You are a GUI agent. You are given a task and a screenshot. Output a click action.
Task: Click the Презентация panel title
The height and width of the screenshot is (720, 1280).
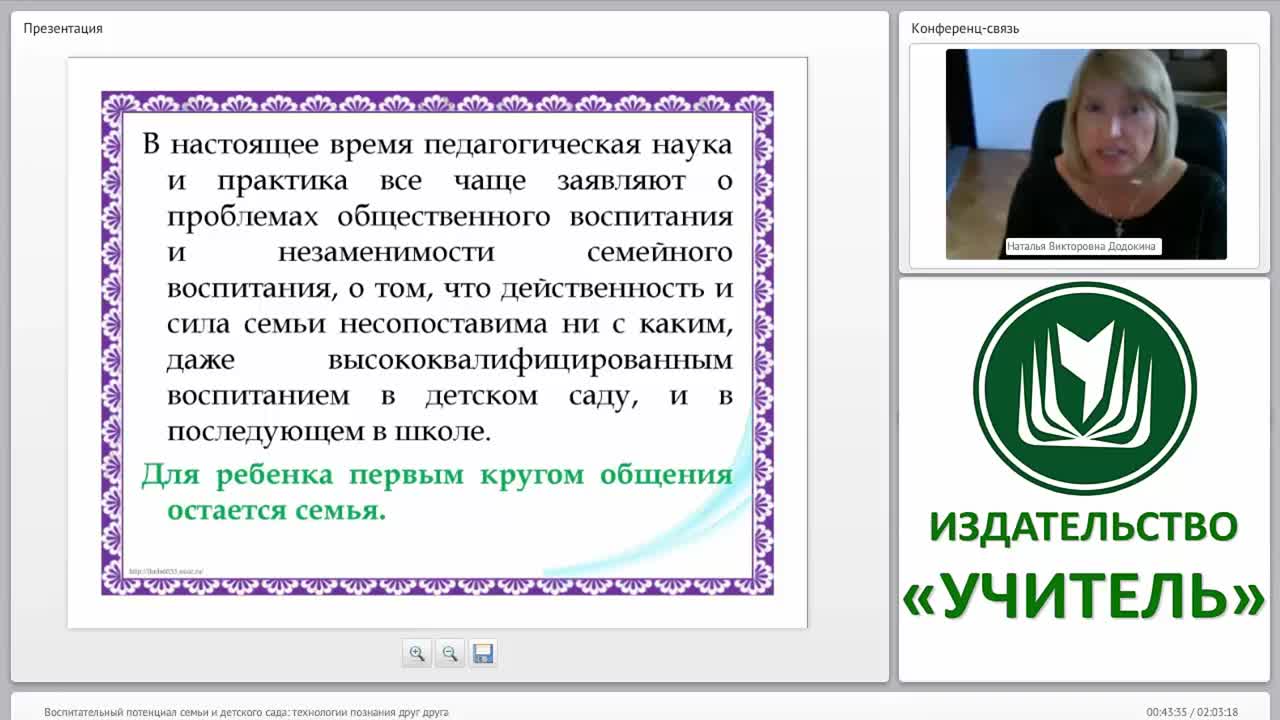click(x=63, y=28)
